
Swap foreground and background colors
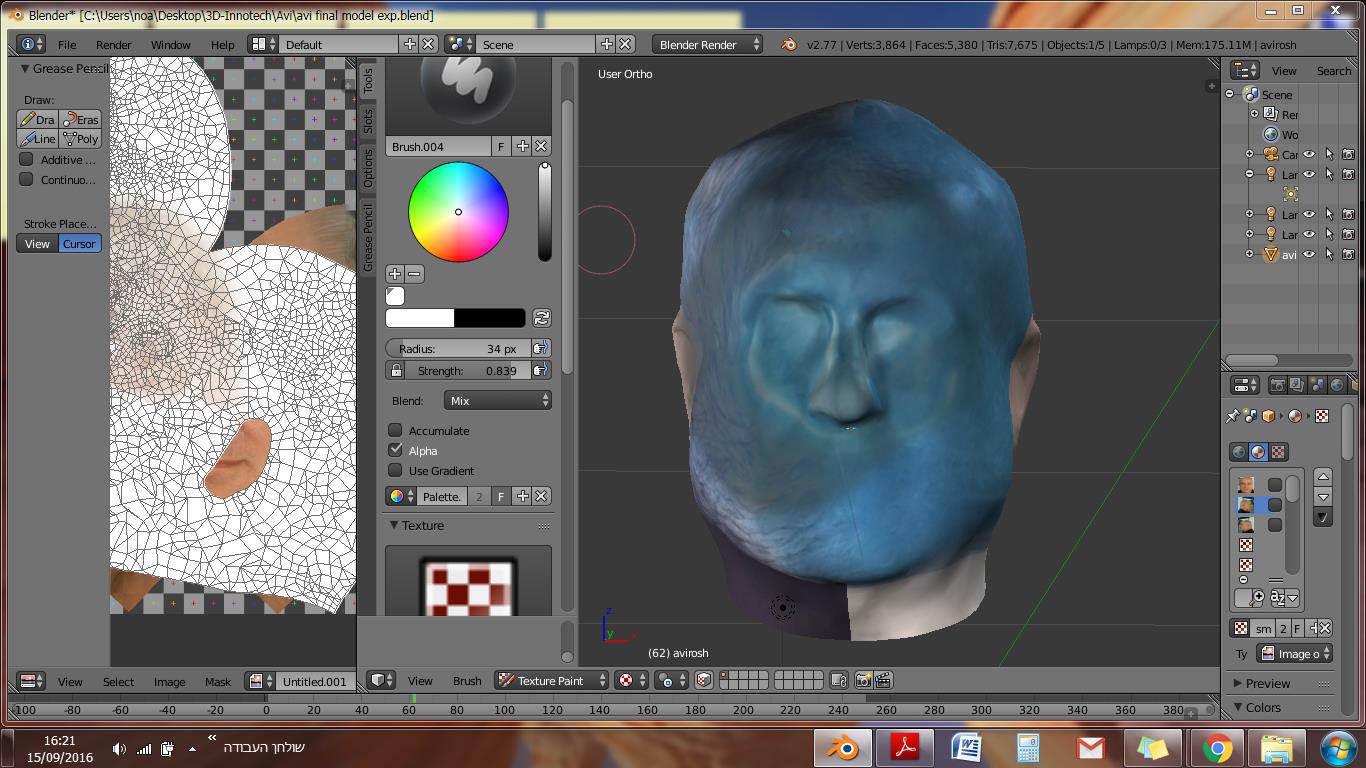[x=541, y=318]
